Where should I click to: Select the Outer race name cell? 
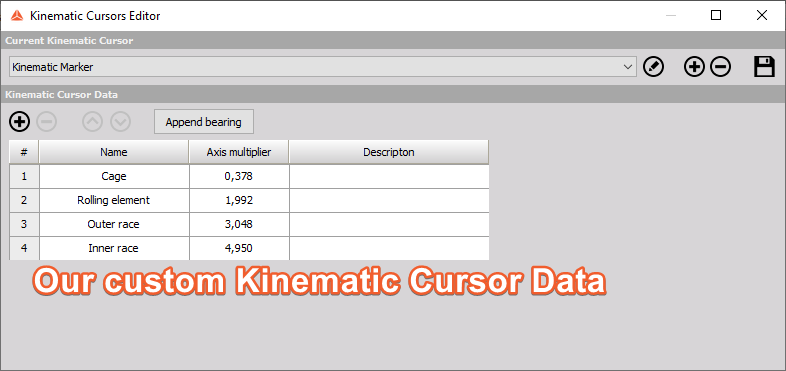[x=114, y=225]
